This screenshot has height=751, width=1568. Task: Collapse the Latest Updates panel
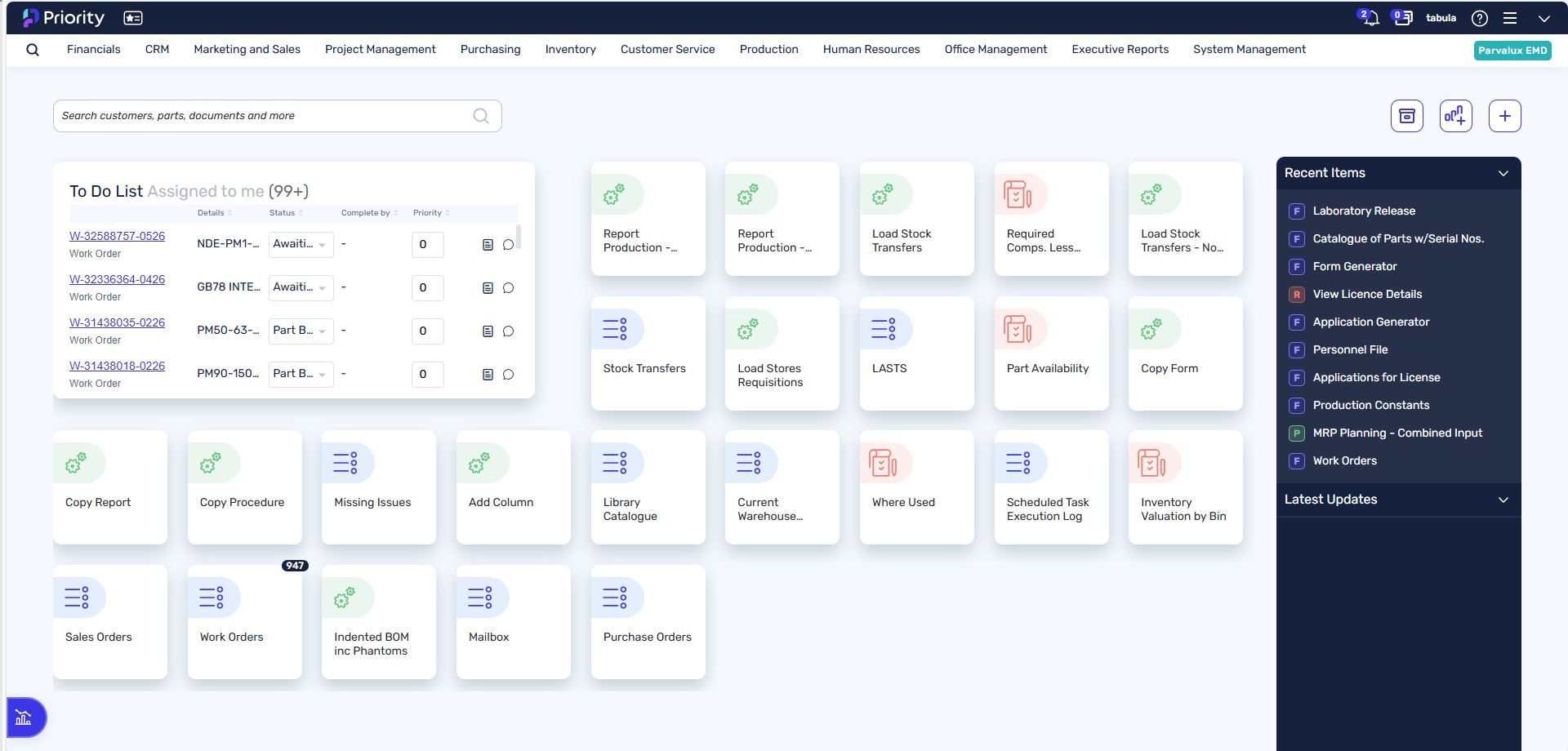(x=1503, y=500)
